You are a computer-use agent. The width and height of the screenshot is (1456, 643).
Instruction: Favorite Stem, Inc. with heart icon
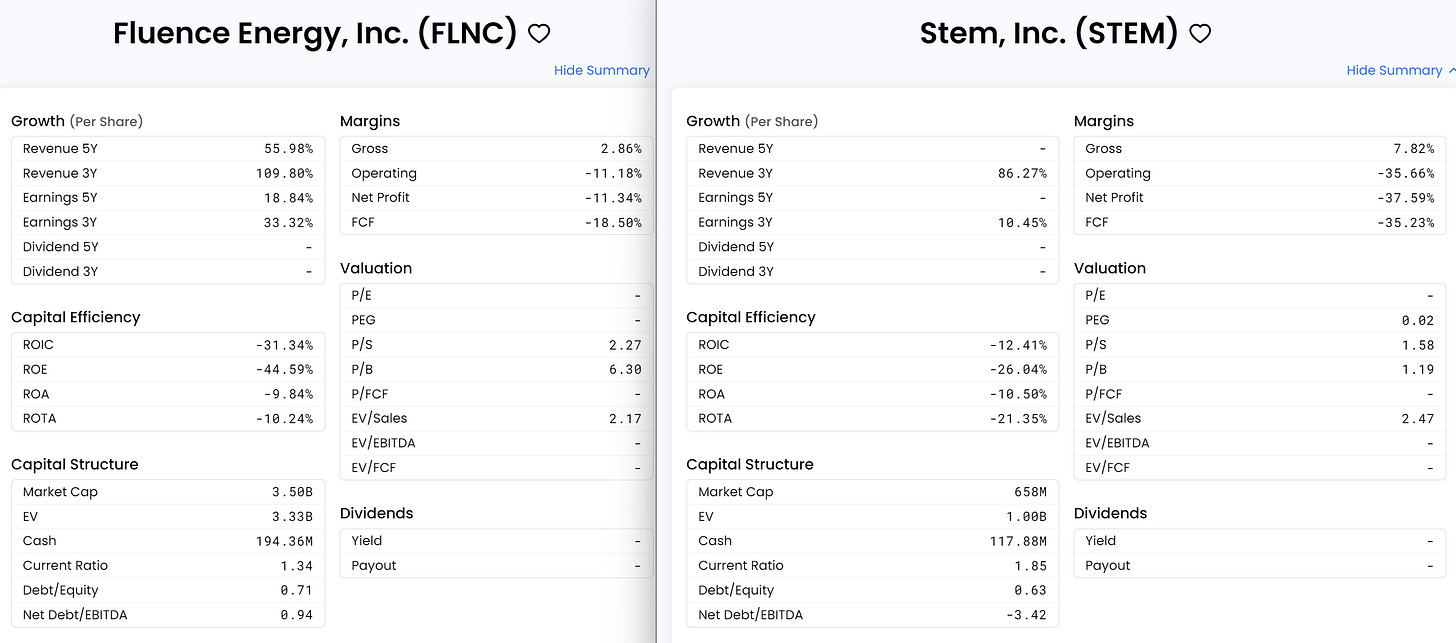[1200, 34]
